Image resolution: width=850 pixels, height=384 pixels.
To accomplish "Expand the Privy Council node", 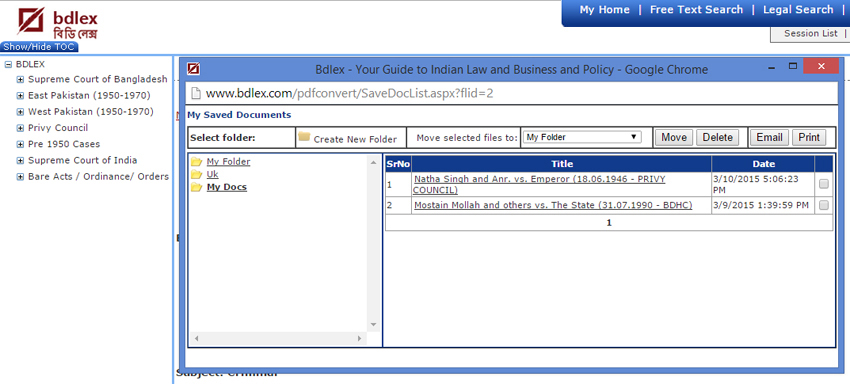I will (x=21, y=128).
